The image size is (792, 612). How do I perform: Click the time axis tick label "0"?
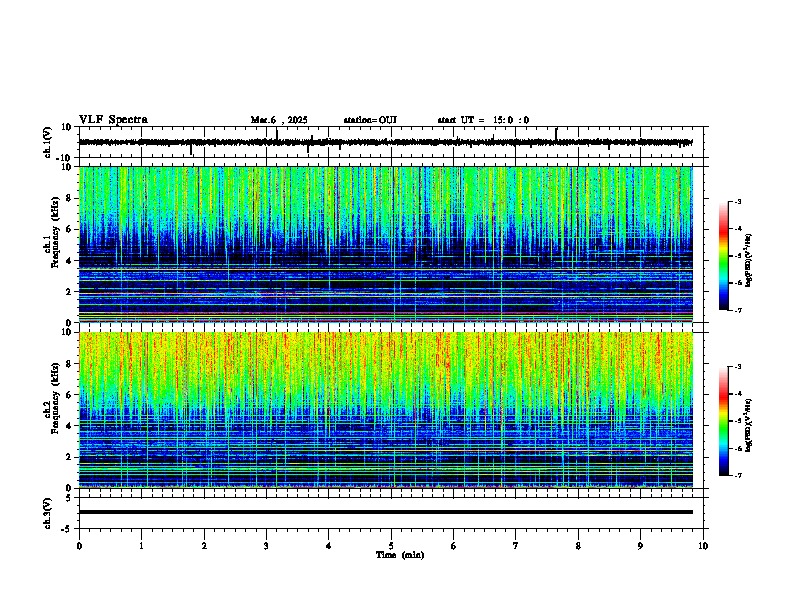point(79,546)
